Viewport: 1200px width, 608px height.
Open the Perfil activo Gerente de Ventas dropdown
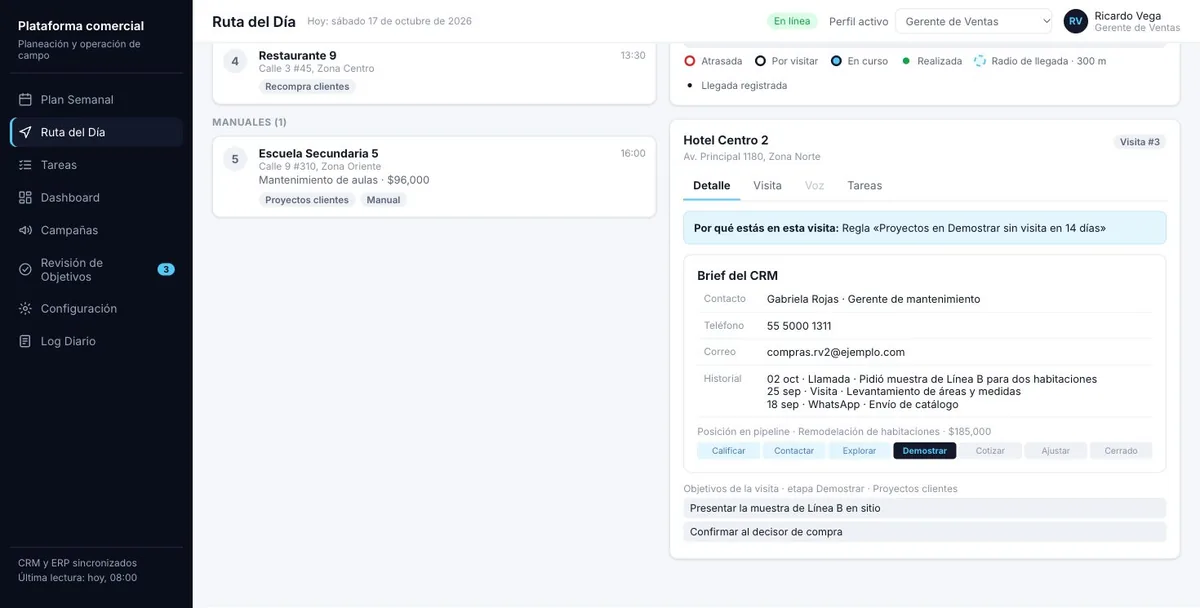[x=975, y=21]
